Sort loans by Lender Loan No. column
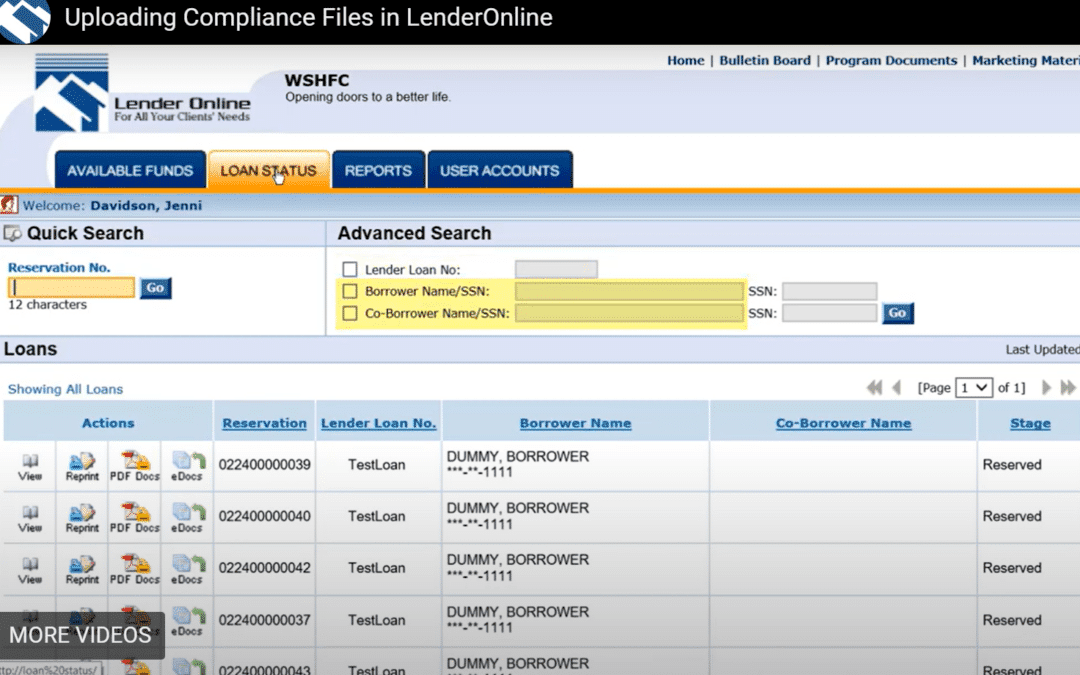 click(379, 424)
